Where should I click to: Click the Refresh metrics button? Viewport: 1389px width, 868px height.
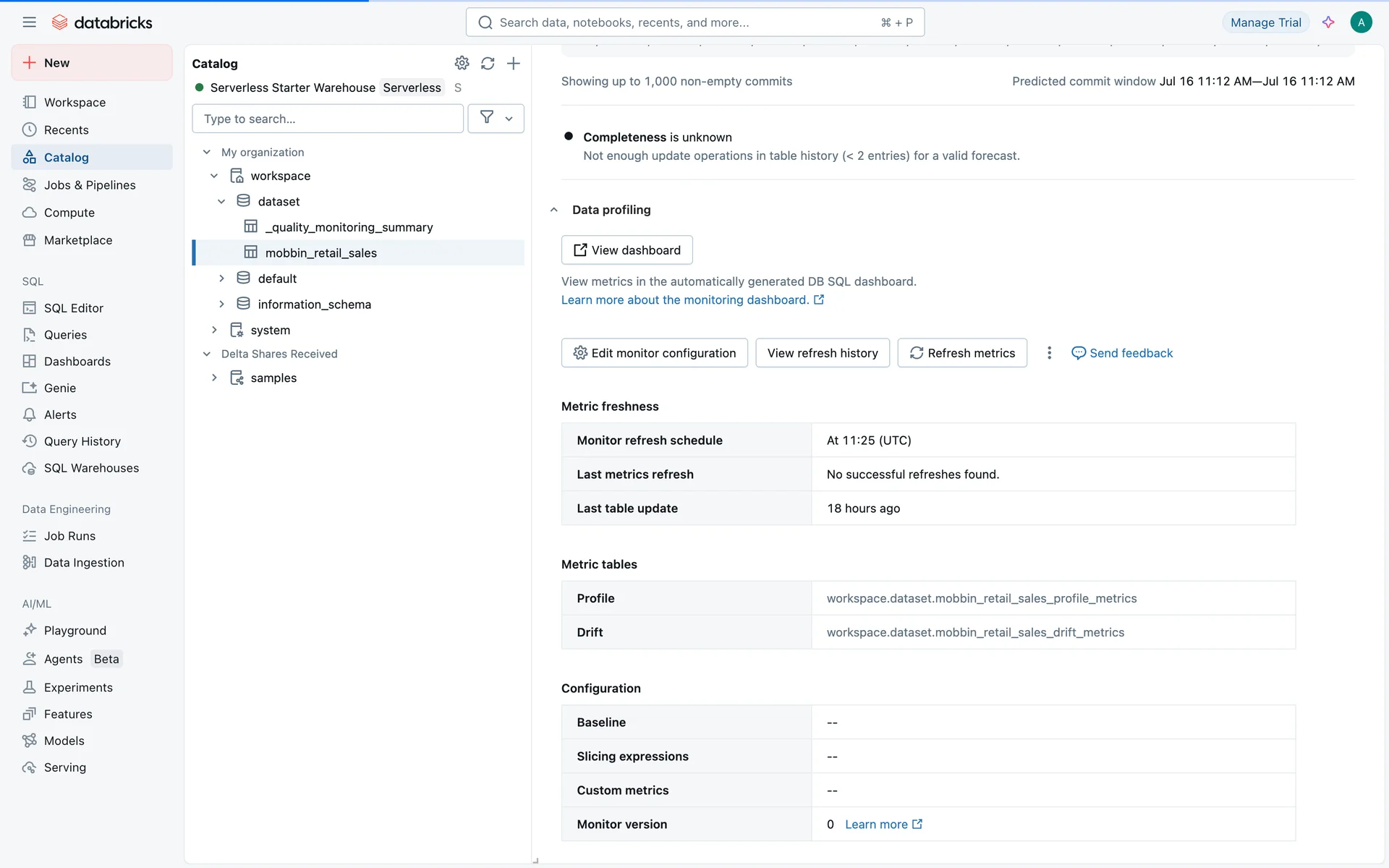click(x=961, y=353)
